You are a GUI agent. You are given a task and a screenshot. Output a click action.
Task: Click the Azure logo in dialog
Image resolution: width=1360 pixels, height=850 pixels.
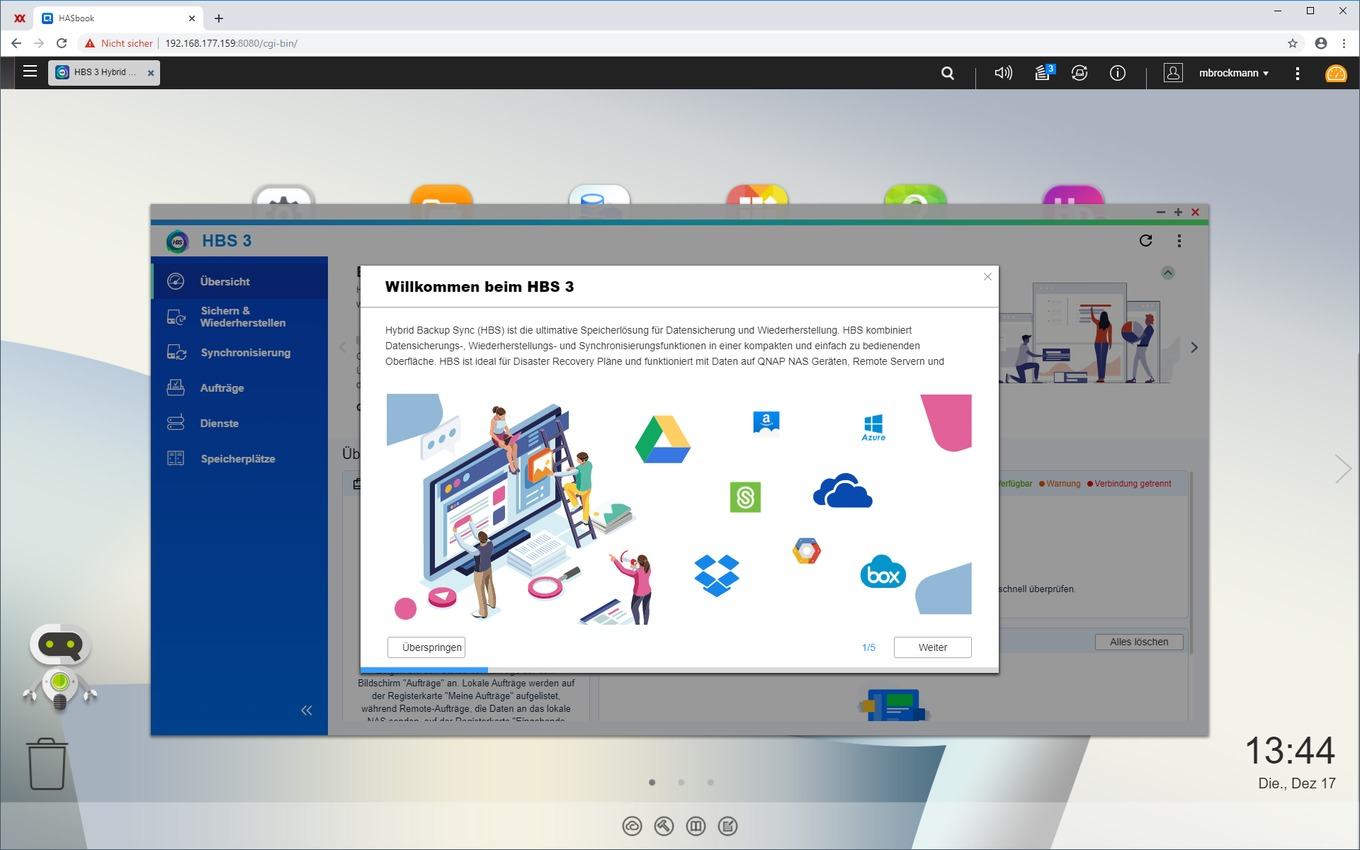(873, 427)
